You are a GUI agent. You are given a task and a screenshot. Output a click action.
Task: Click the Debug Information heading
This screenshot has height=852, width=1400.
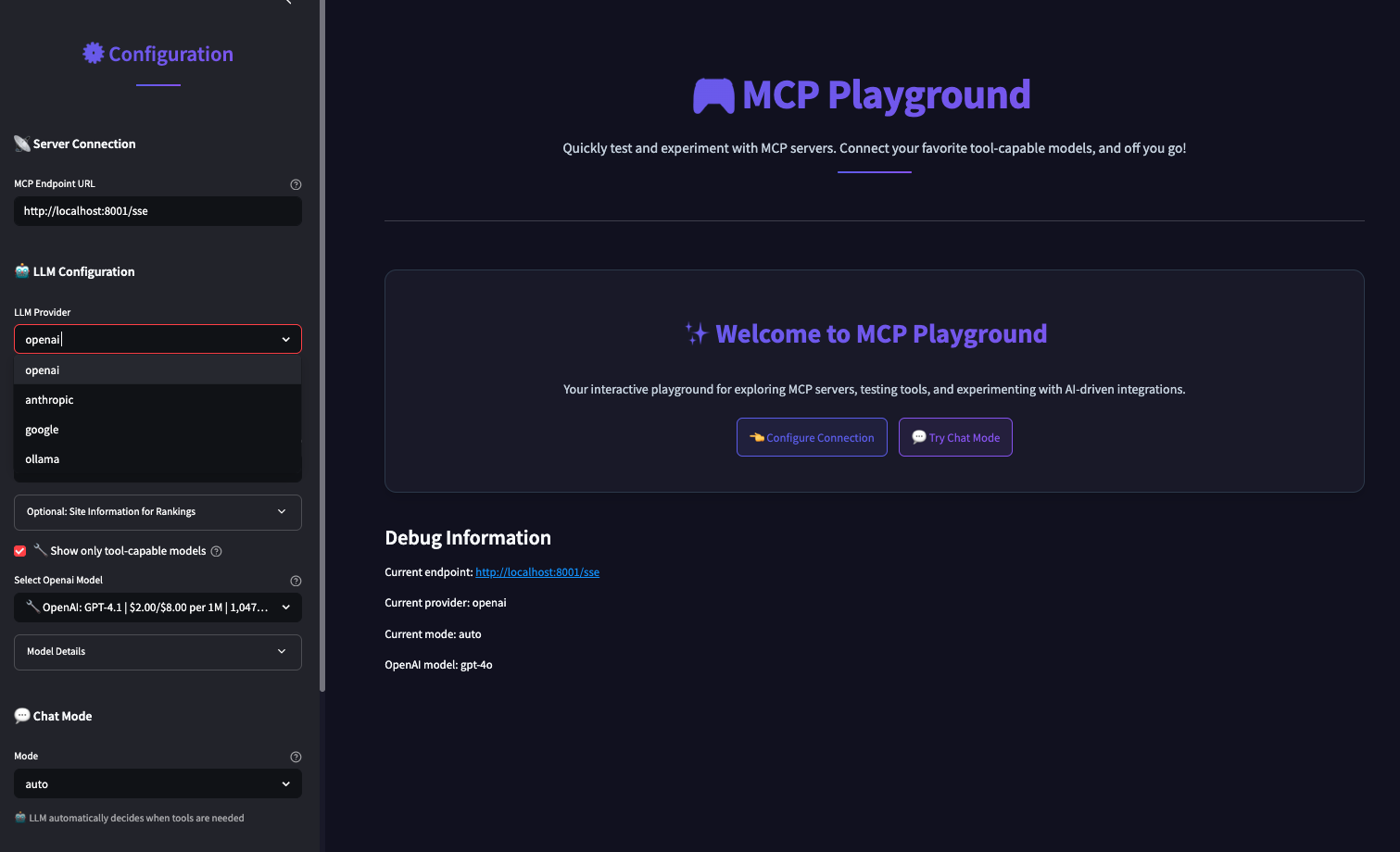(468, 538)
